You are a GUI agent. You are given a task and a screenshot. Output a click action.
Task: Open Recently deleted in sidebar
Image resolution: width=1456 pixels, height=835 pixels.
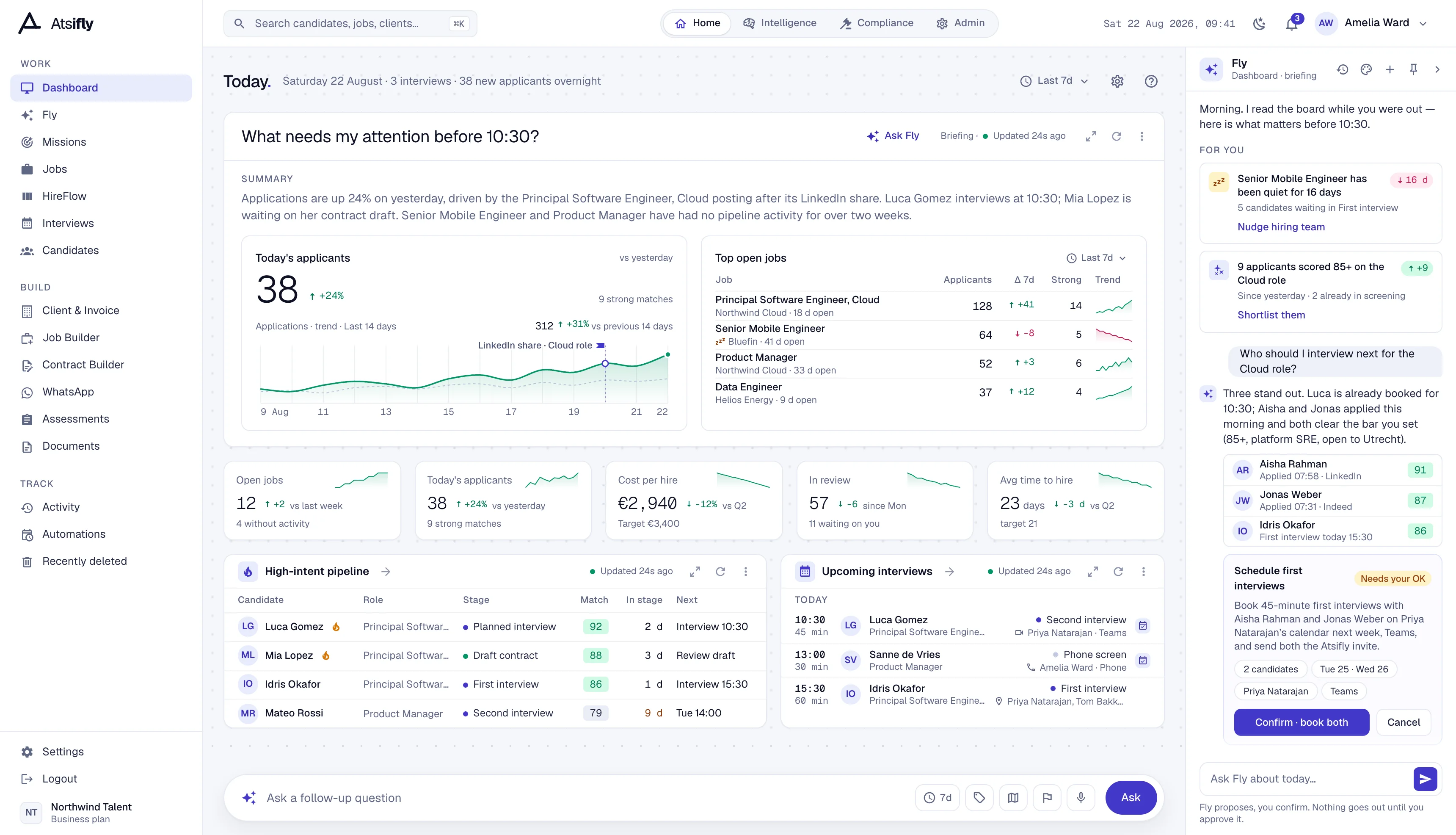[102, 561]
